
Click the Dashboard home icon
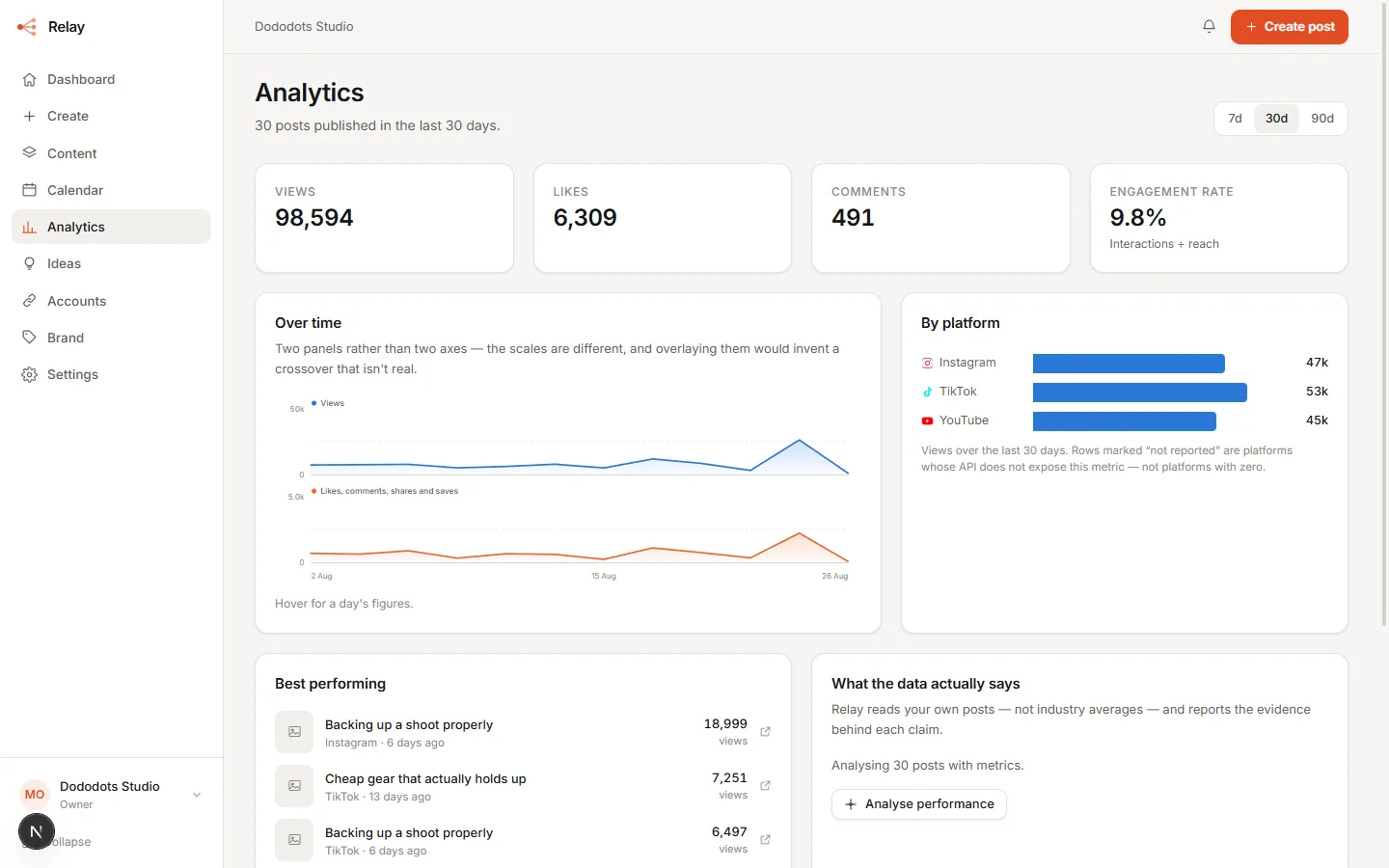click(x=30, y=80)
